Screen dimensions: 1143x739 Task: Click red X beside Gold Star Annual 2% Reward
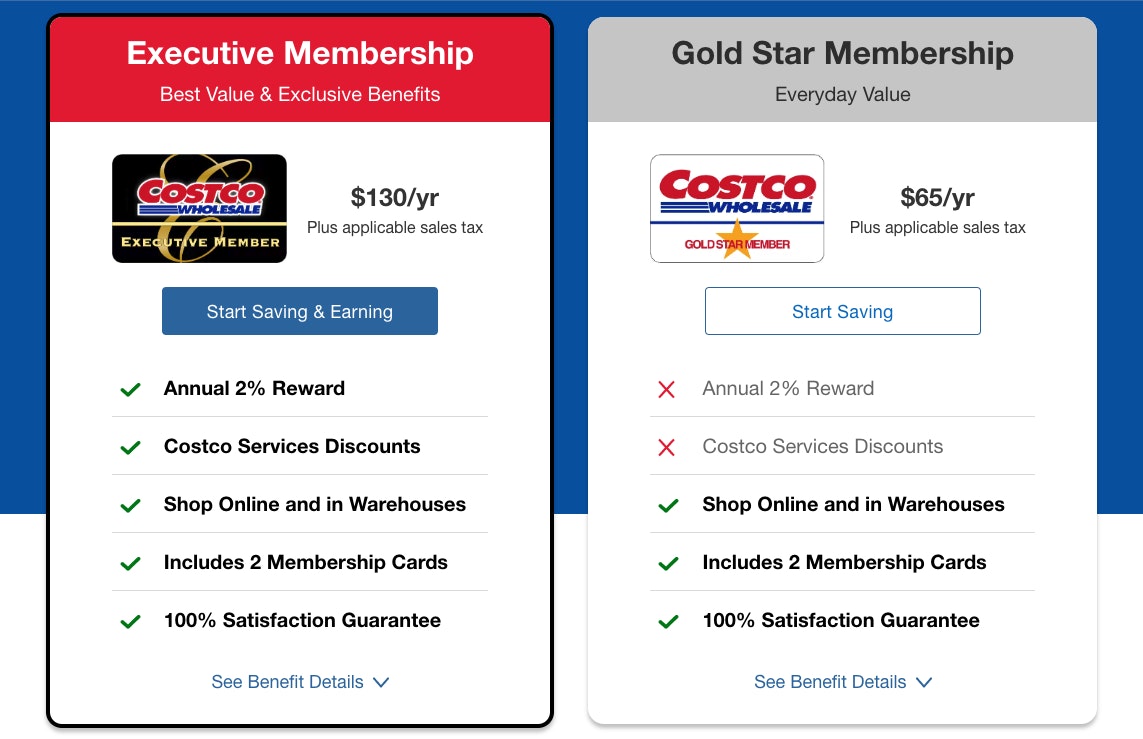[666, 389]
